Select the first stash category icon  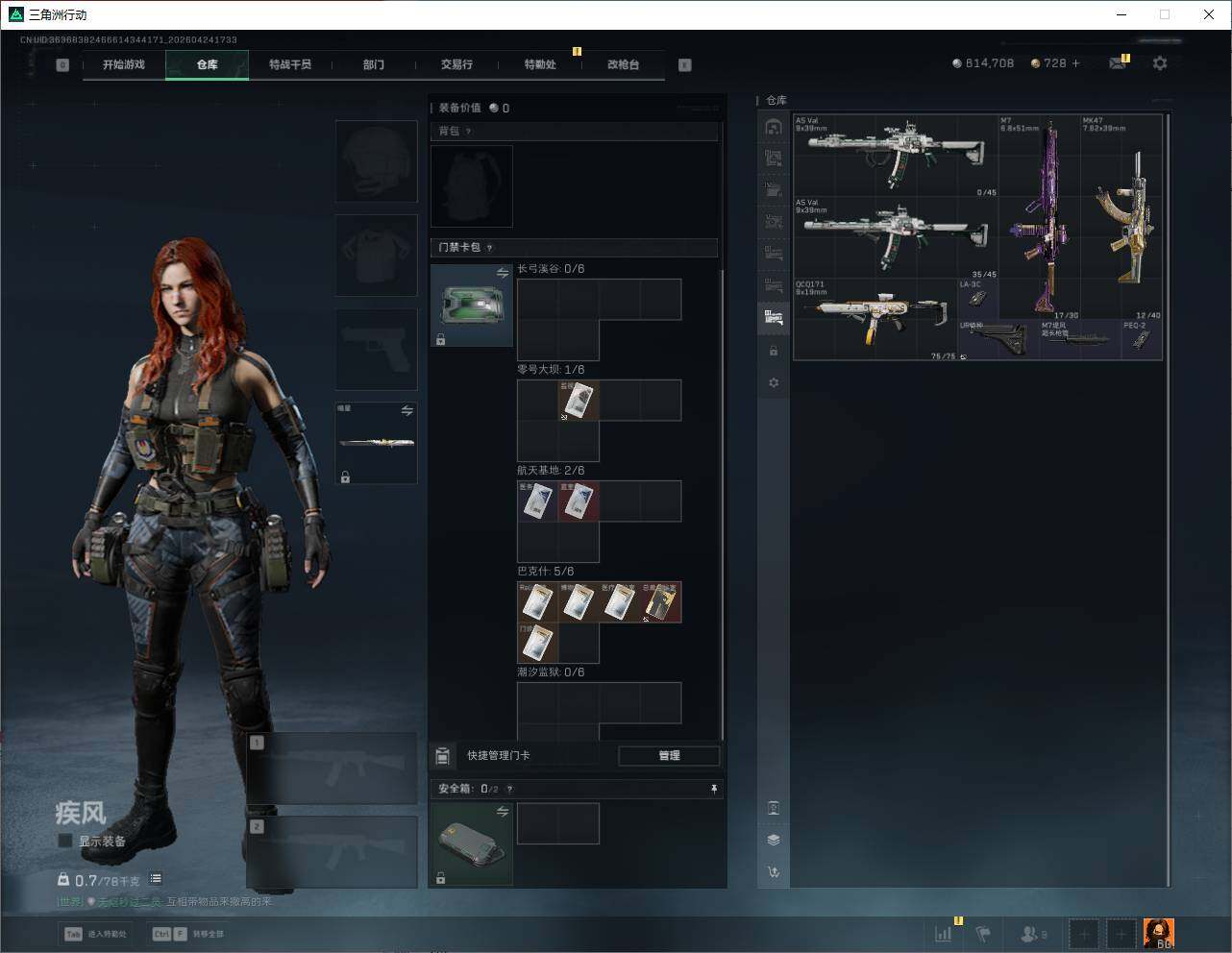click(774, 127)
